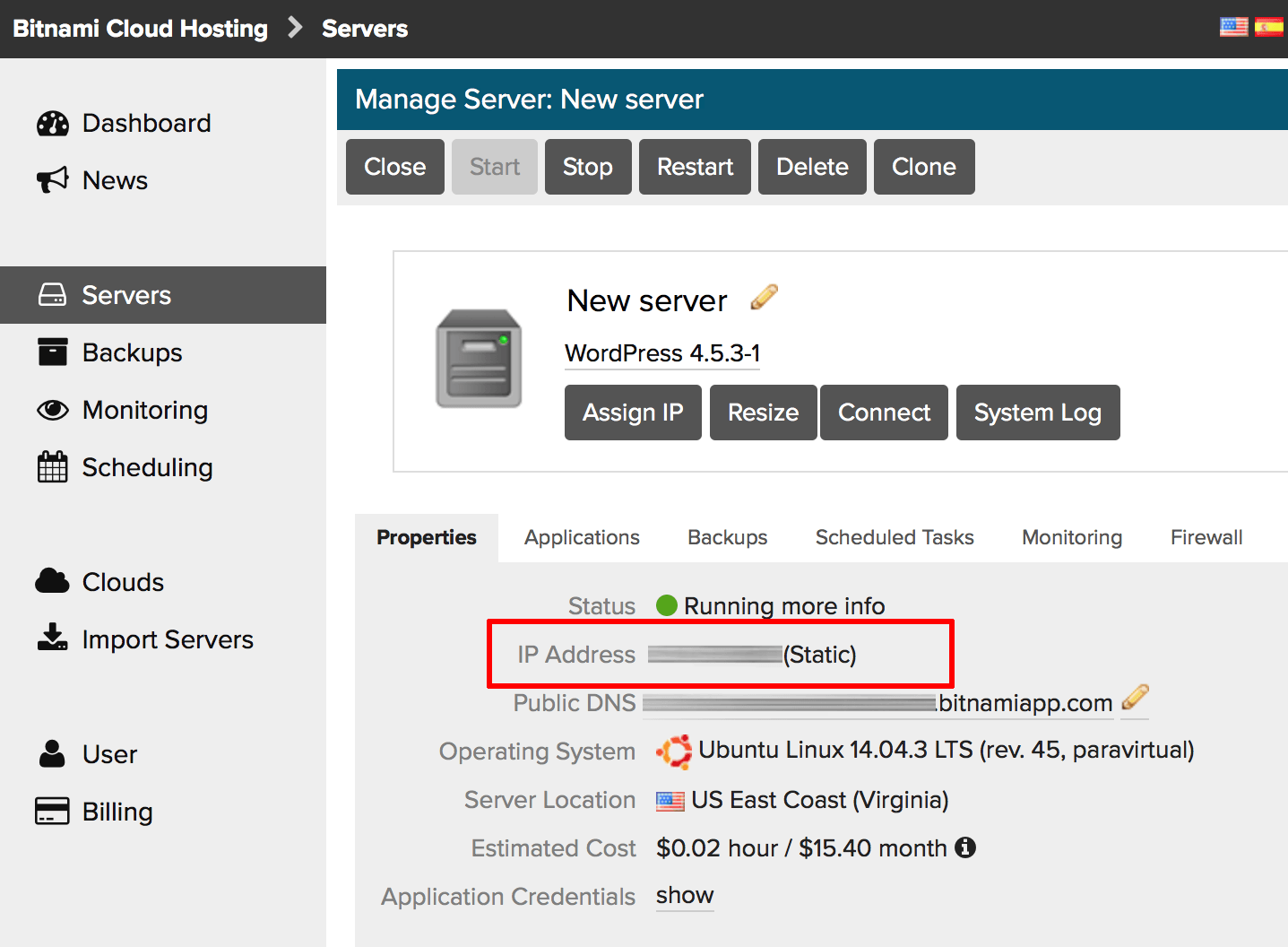Click the disabled Start button
1288x947 pixels.
click(495, 167)
